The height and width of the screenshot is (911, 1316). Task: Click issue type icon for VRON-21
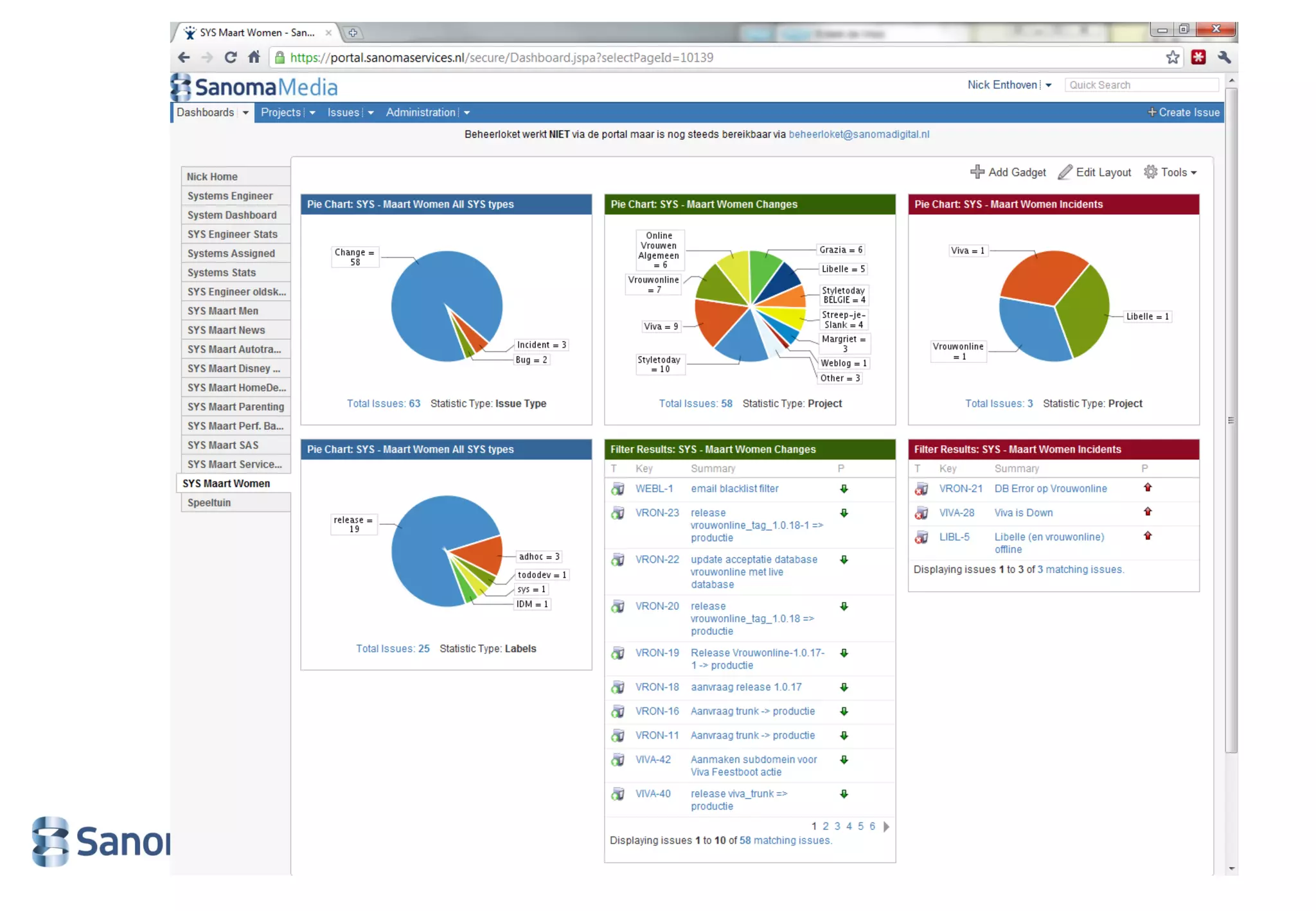pyautogui.click(x=921, y=489)
